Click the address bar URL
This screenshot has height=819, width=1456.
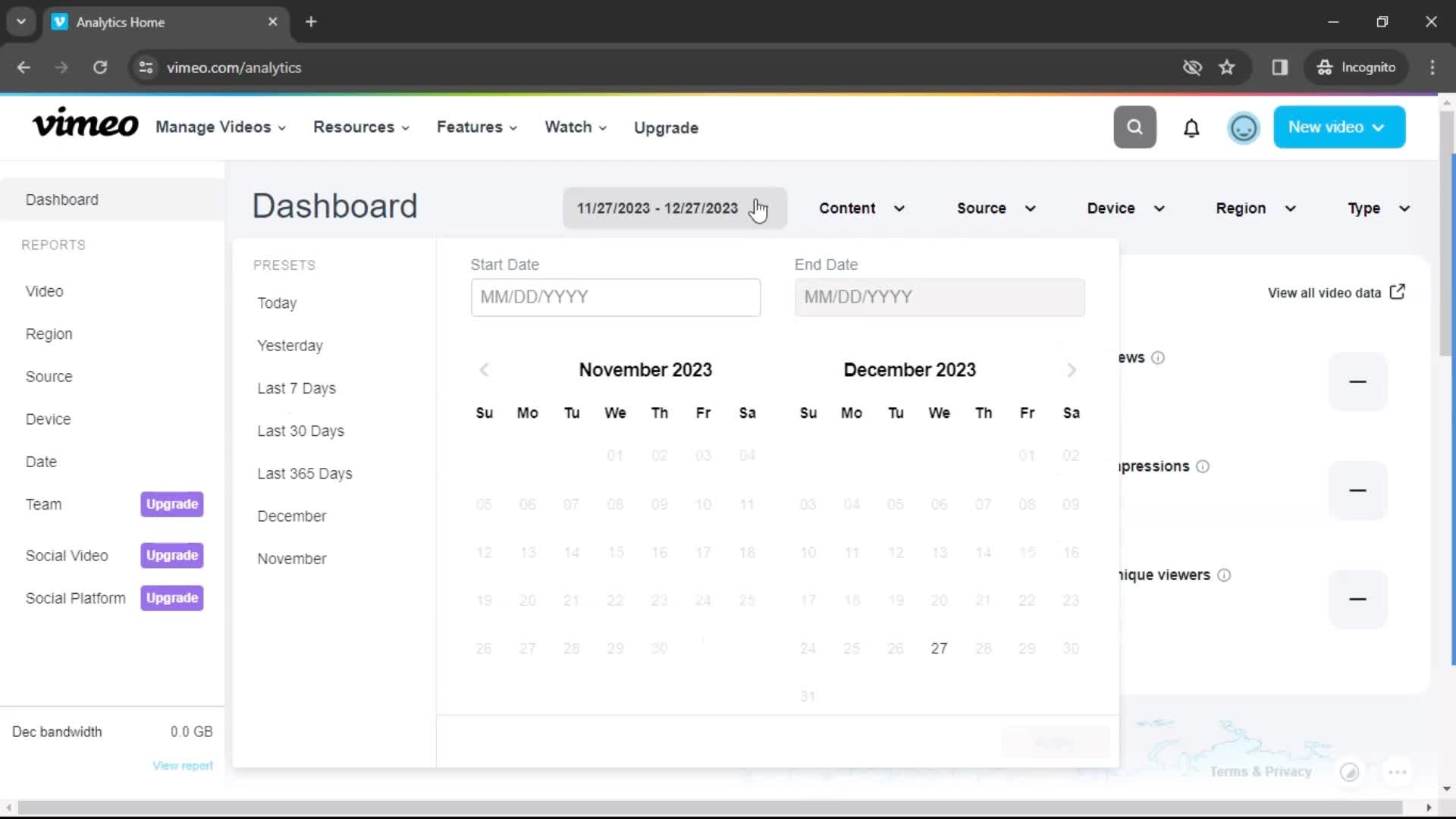234,67
